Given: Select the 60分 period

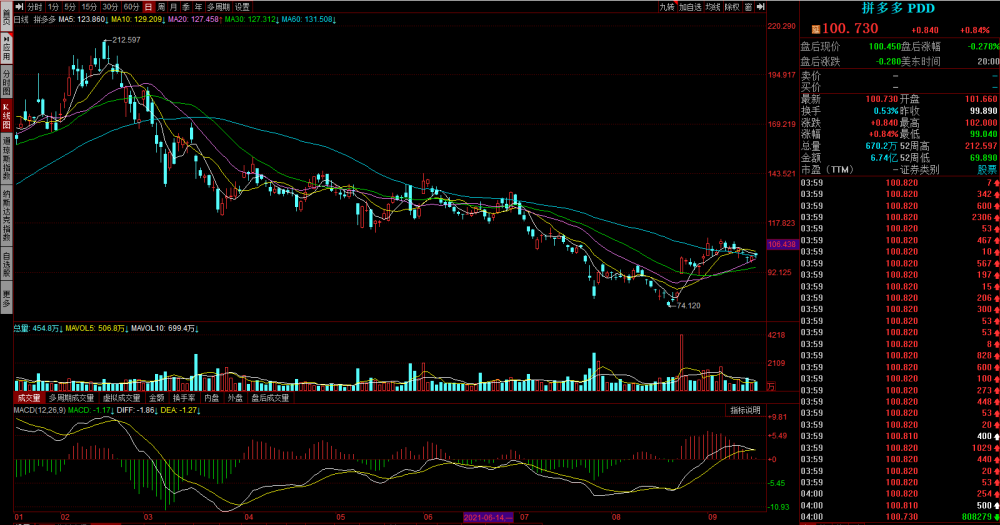Looking at the screenshot, I should (131, 7).
